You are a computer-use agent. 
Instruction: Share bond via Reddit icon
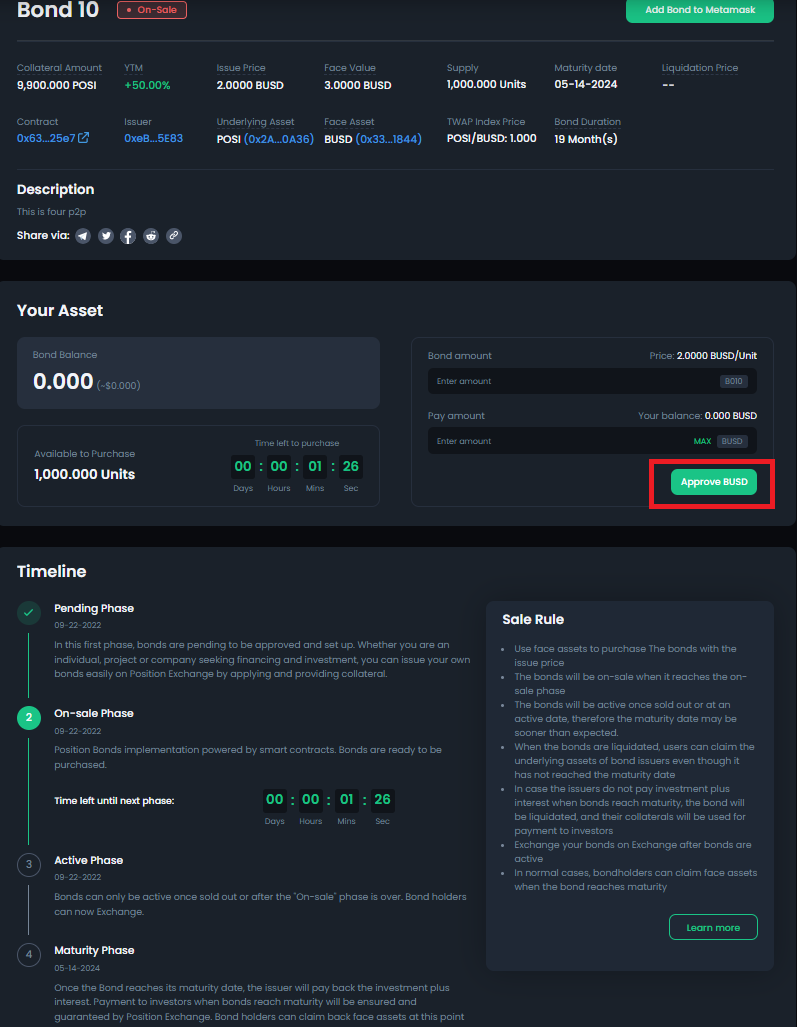pyautogui.click(x=151, y=236)
